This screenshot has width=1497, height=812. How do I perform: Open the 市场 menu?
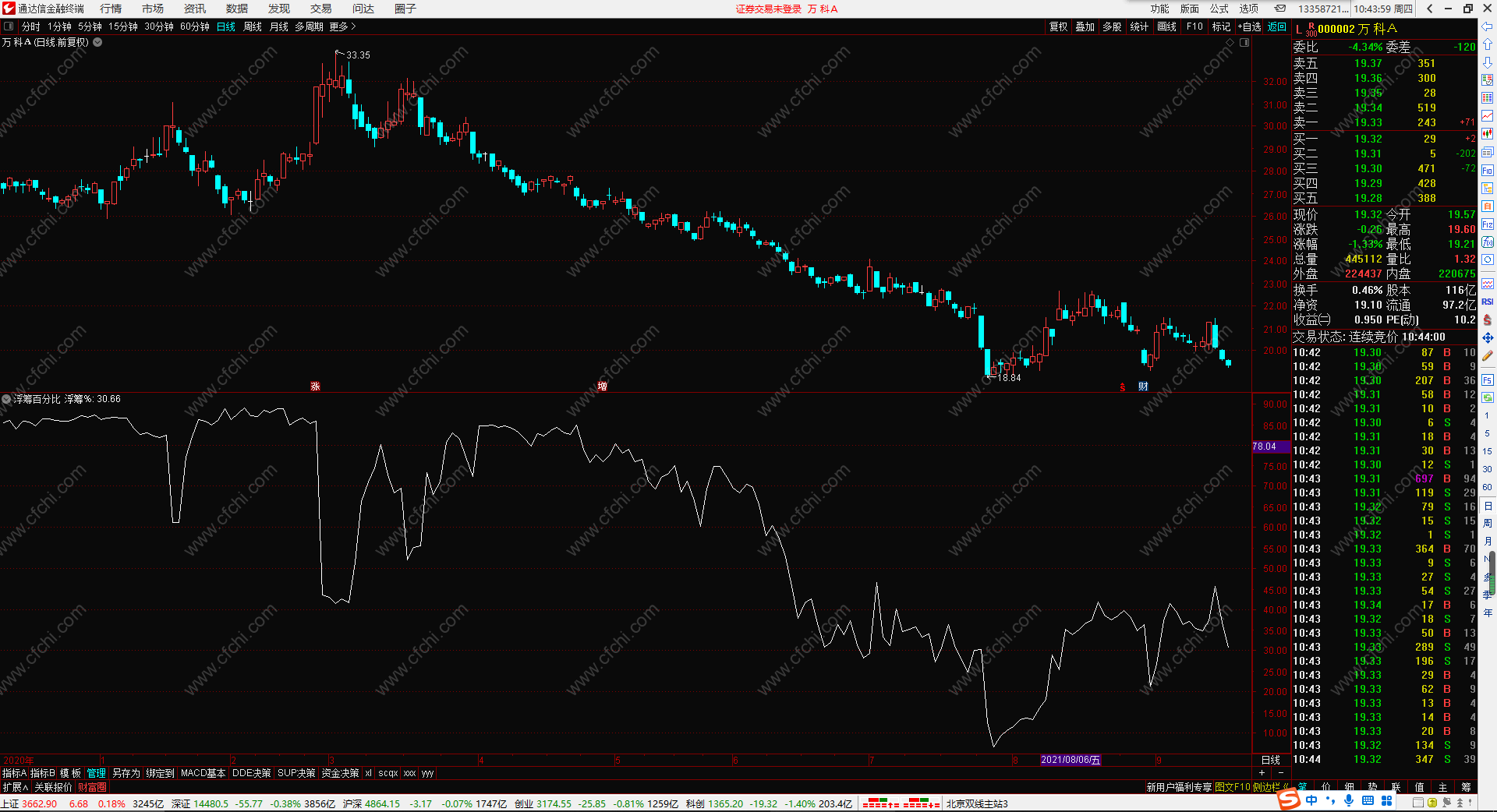(x=153, y=9)
